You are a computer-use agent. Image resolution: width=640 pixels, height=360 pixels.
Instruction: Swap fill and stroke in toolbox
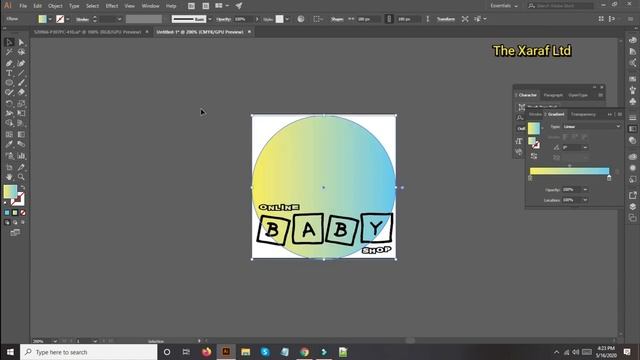pos(23,188)
